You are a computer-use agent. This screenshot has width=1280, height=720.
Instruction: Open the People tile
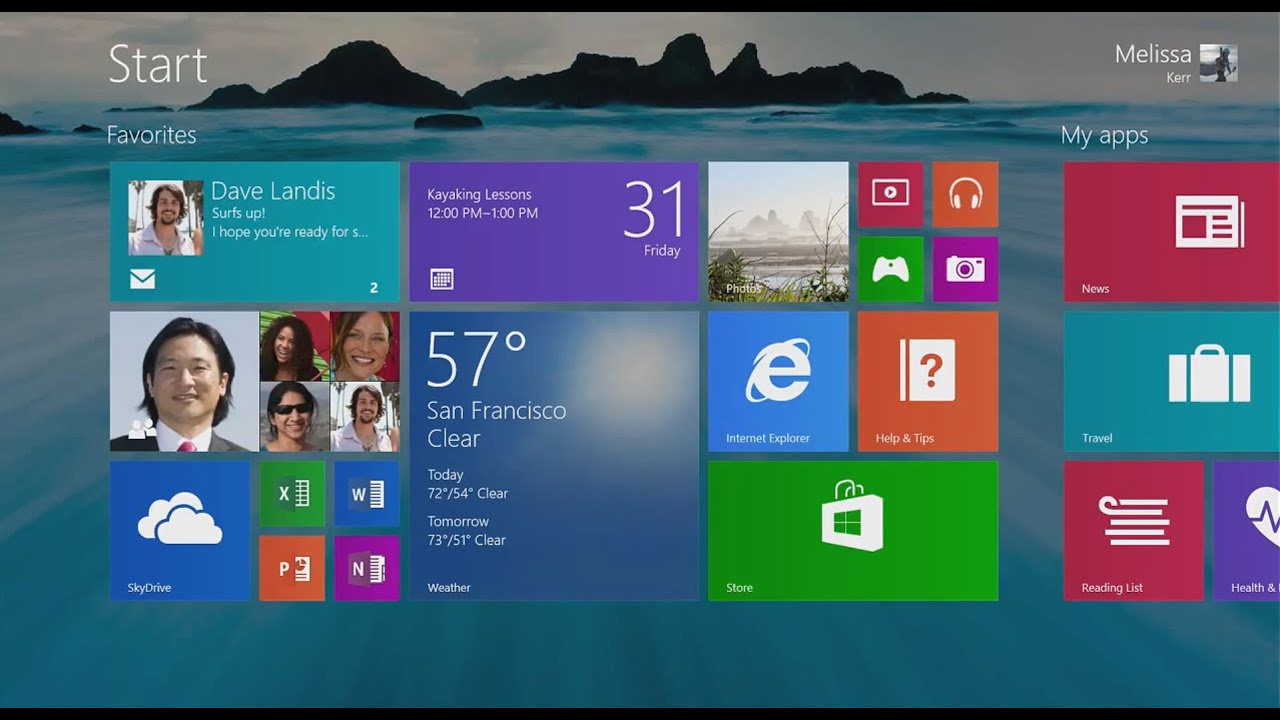pos(254,381)
